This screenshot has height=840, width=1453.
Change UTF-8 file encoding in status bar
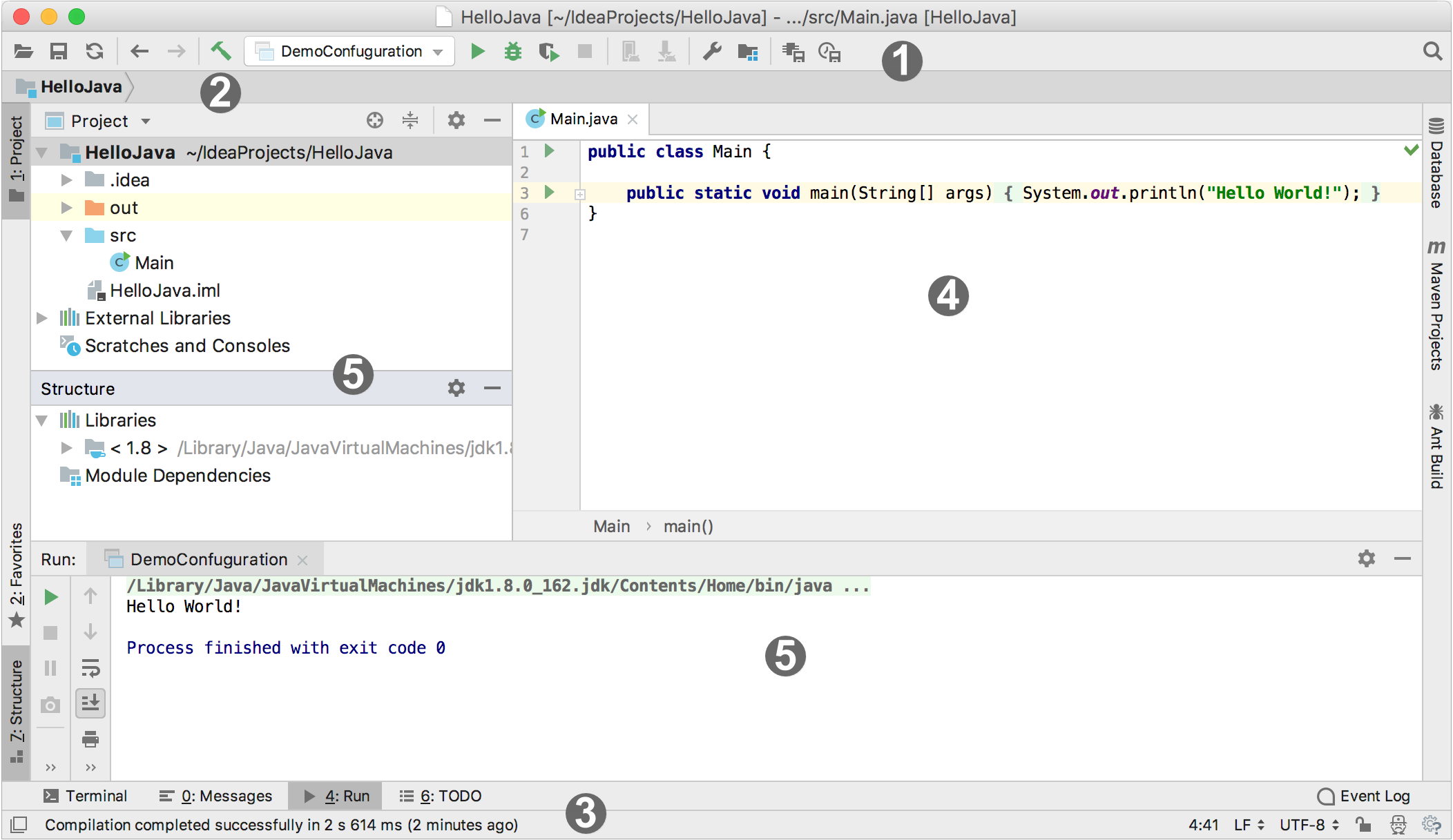tap(1309, 825)
